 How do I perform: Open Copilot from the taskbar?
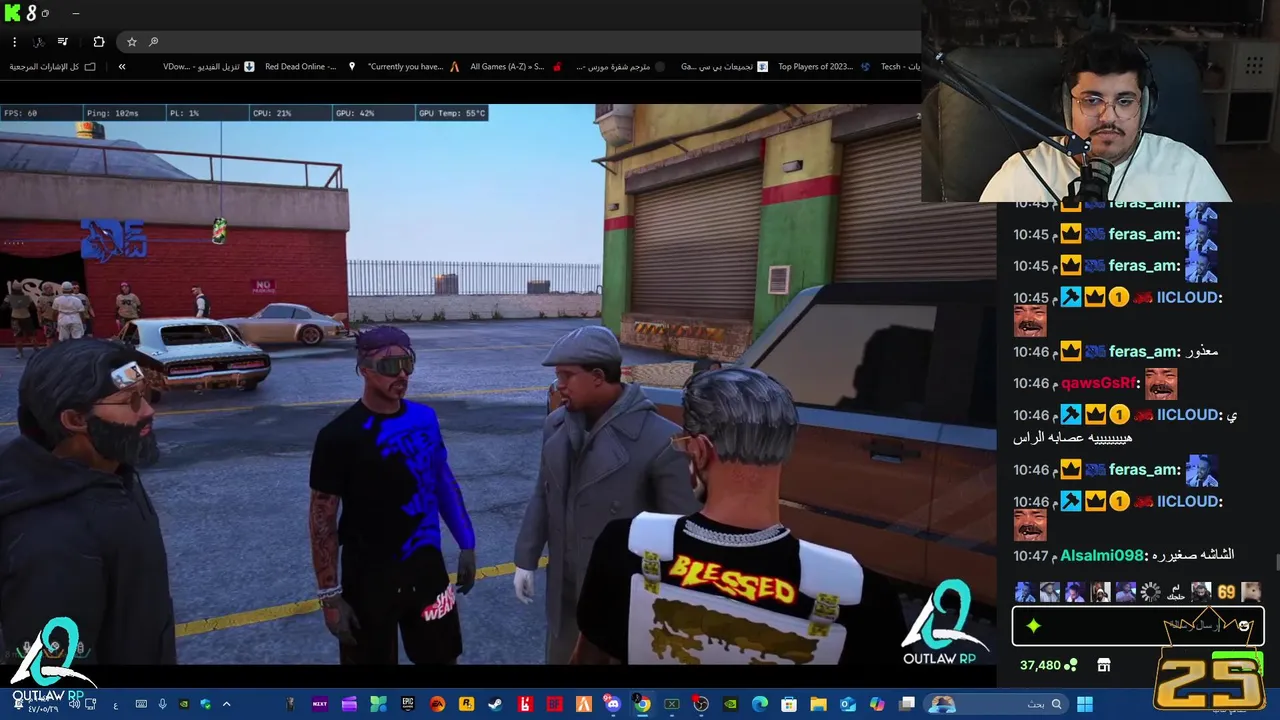coord(877,704)
